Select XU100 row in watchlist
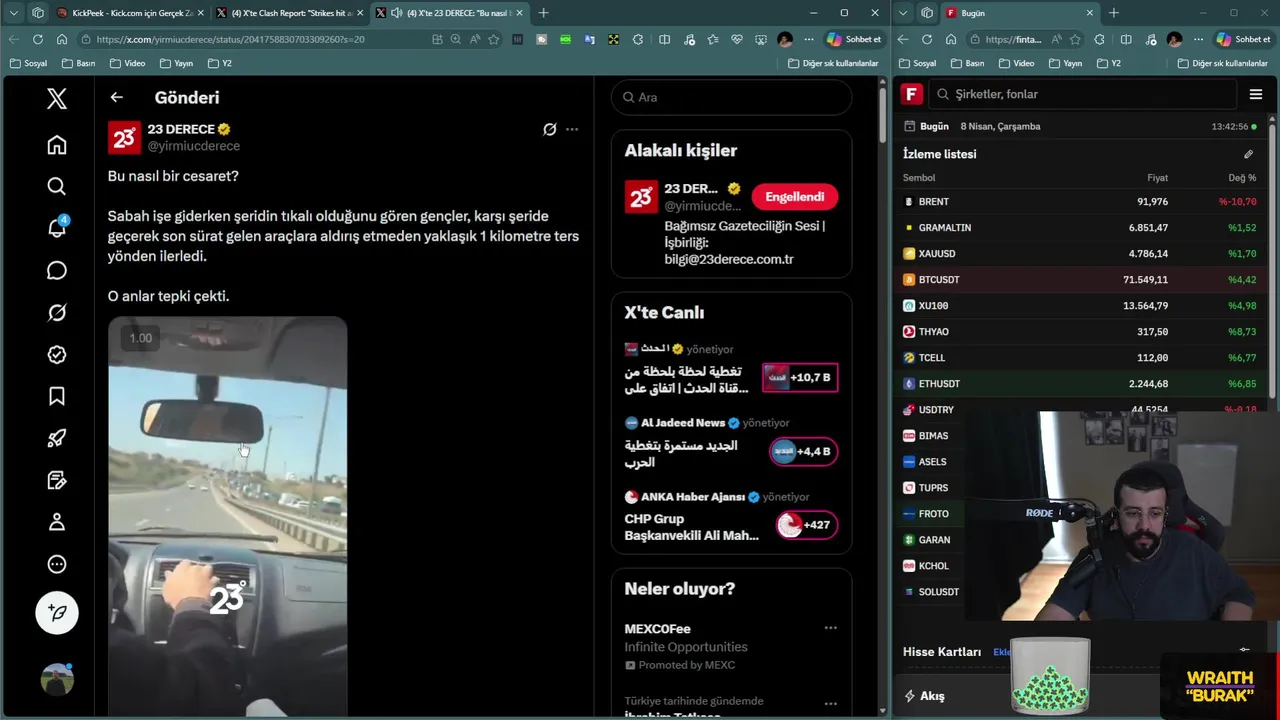This screenshot has width=1280, height=720. [x=1080, y=305]
